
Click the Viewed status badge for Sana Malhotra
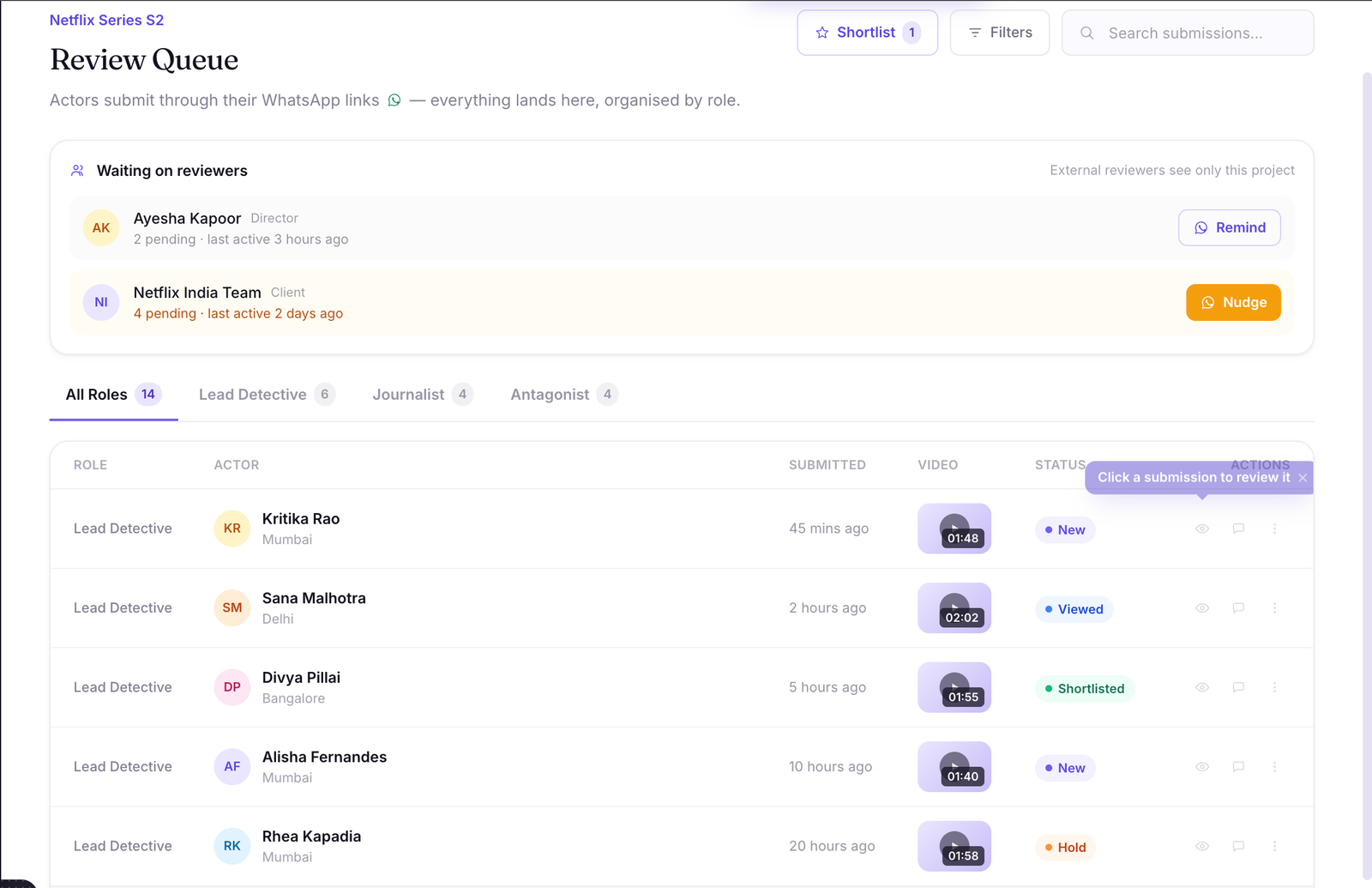coord(1074,609)
